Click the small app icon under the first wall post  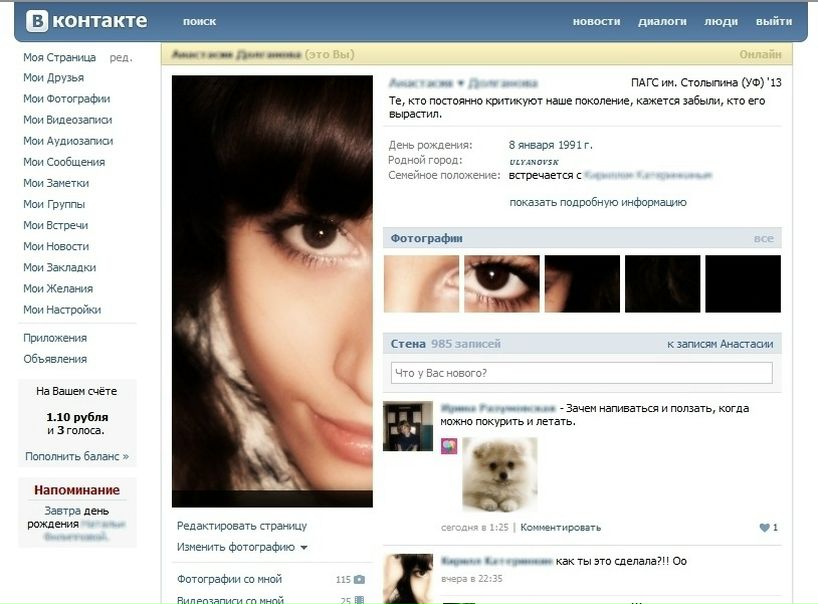coord(449,446)
